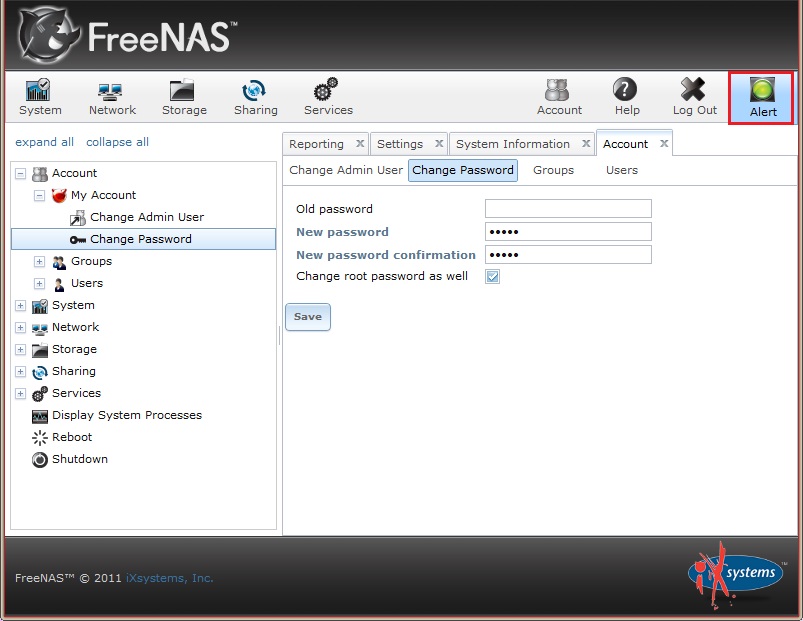
Task: Open the Users subtab
Action: (x=622, y=170)
